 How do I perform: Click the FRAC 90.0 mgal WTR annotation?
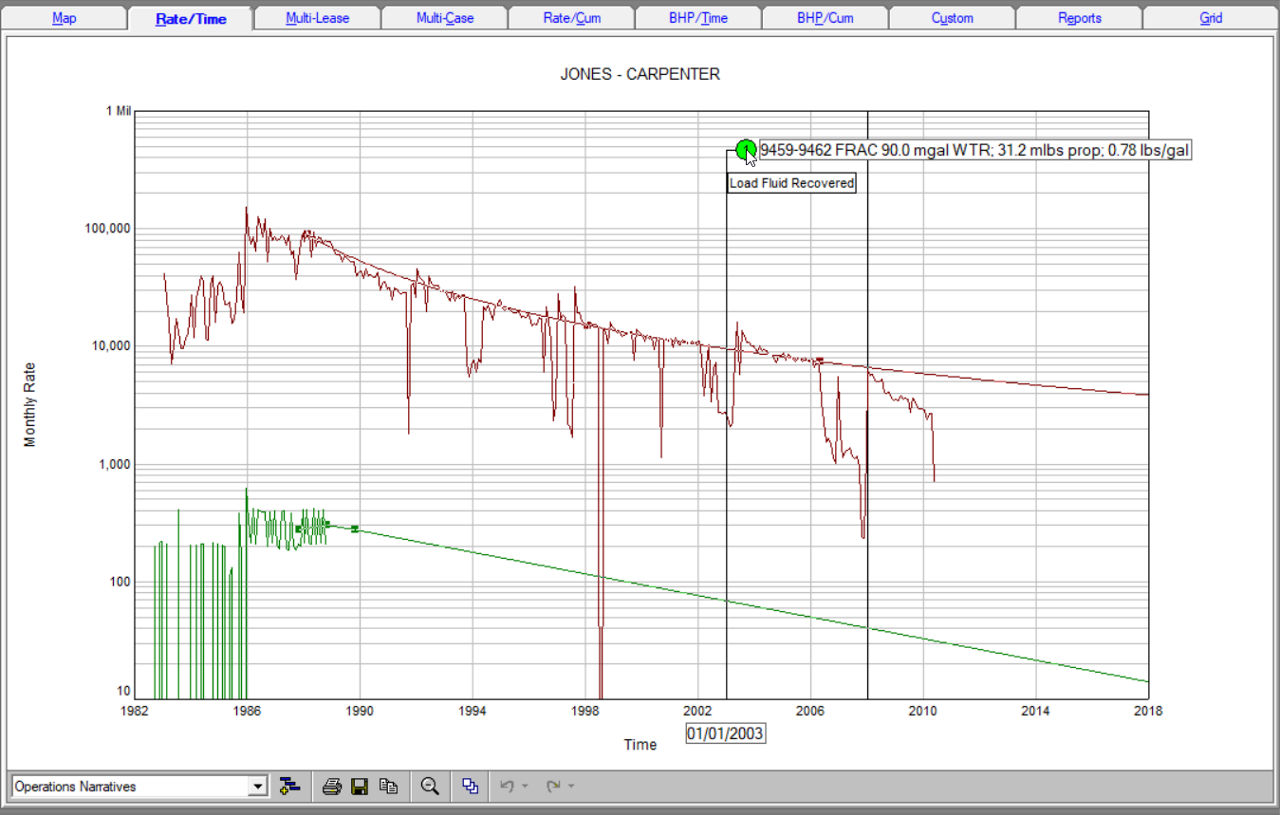(x=975, y=150)
